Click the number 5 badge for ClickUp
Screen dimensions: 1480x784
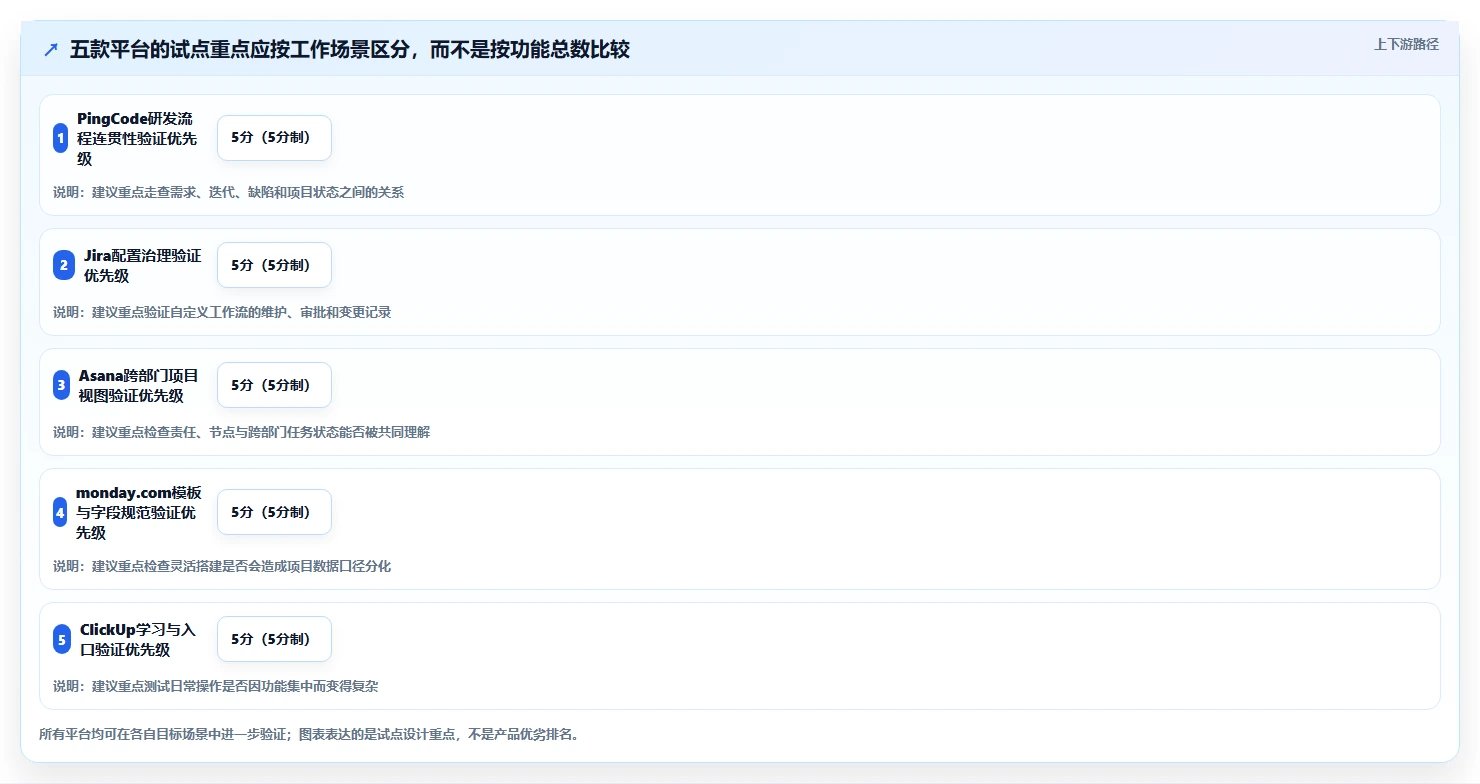pos(62,639)
